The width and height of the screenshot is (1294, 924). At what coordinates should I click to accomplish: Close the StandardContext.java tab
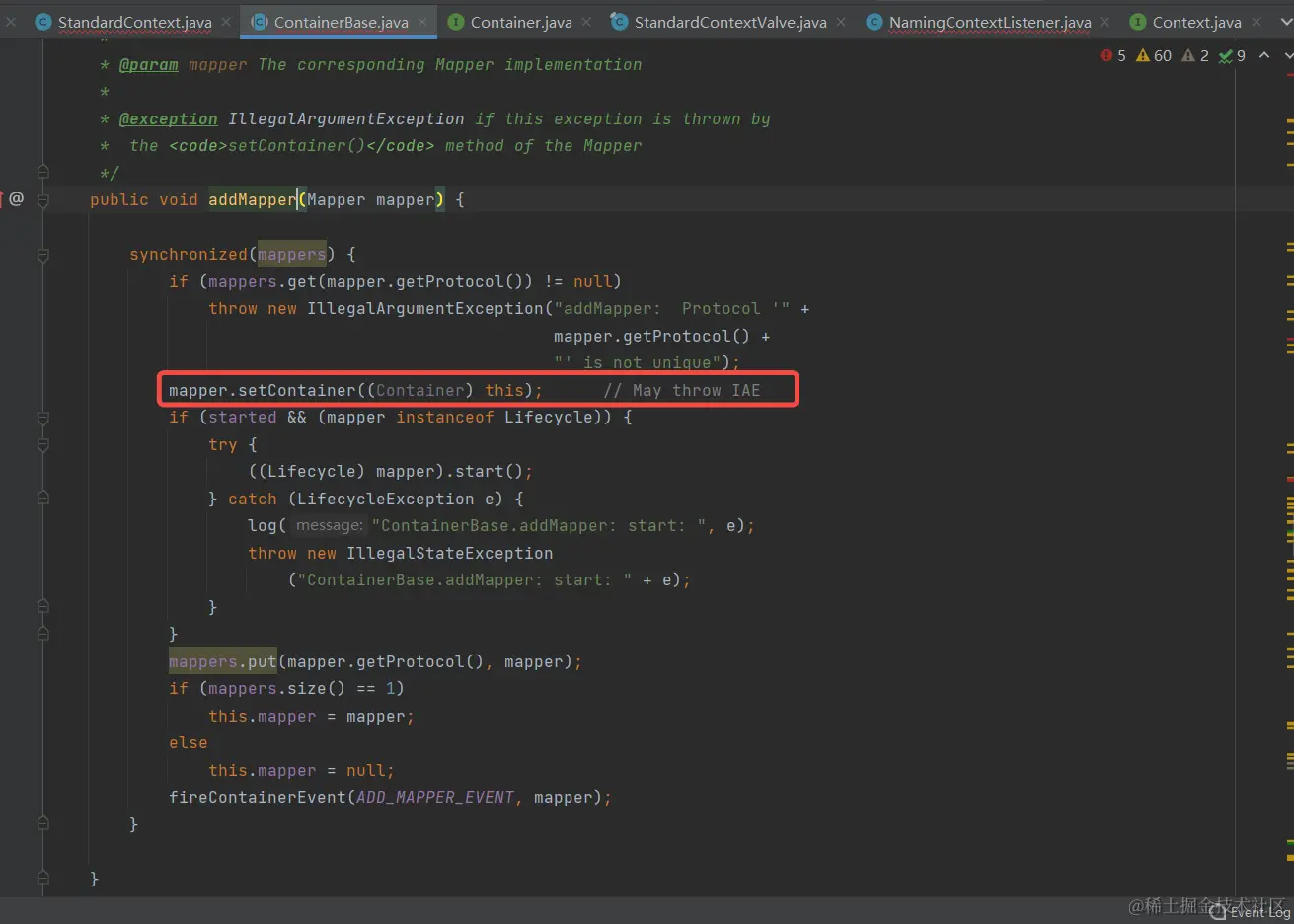point(226,22)
